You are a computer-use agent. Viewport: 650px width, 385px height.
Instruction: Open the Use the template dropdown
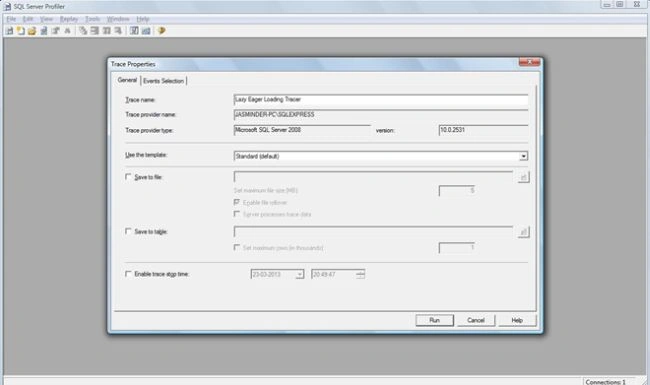tap(524, 156)
